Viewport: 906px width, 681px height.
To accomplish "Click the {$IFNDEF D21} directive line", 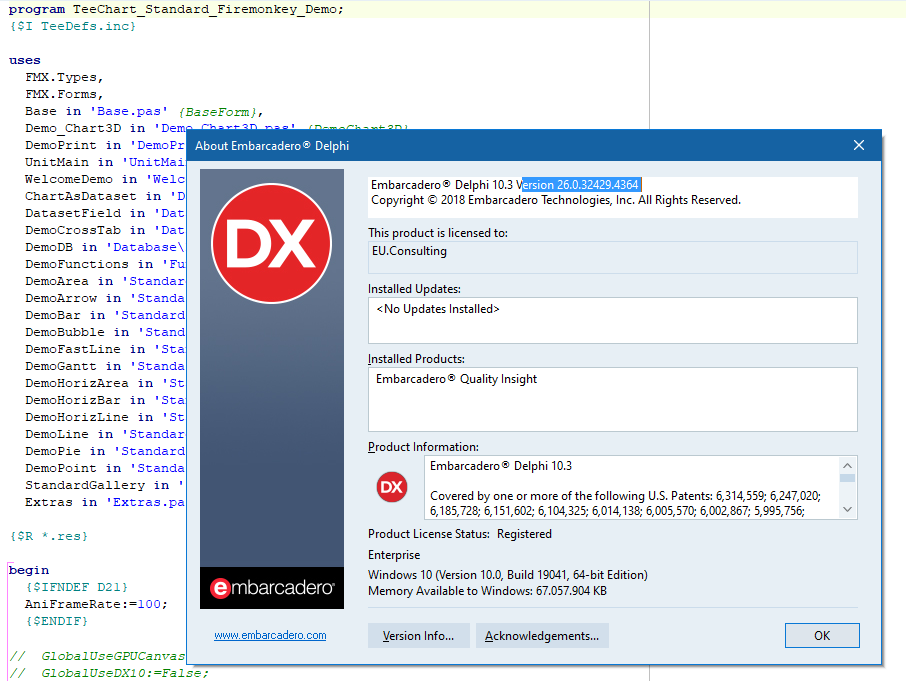I will click(x=76, y=587).
